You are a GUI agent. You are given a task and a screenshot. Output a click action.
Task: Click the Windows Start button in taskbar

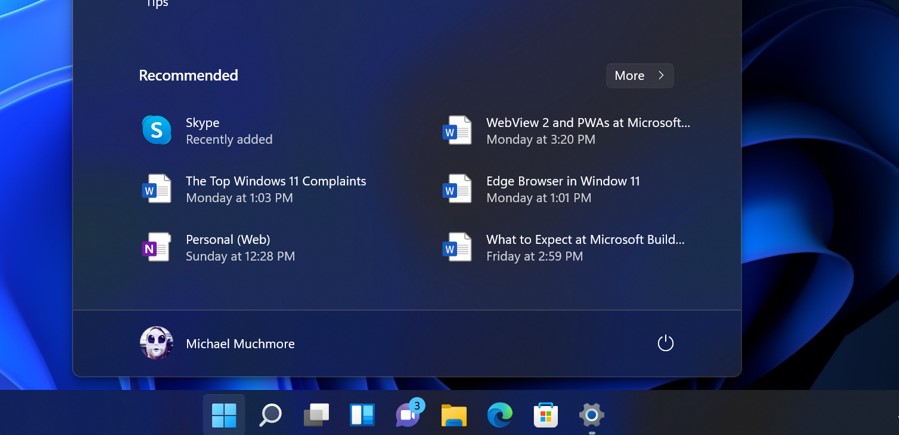pyautogui.click(x=224, y=414)
